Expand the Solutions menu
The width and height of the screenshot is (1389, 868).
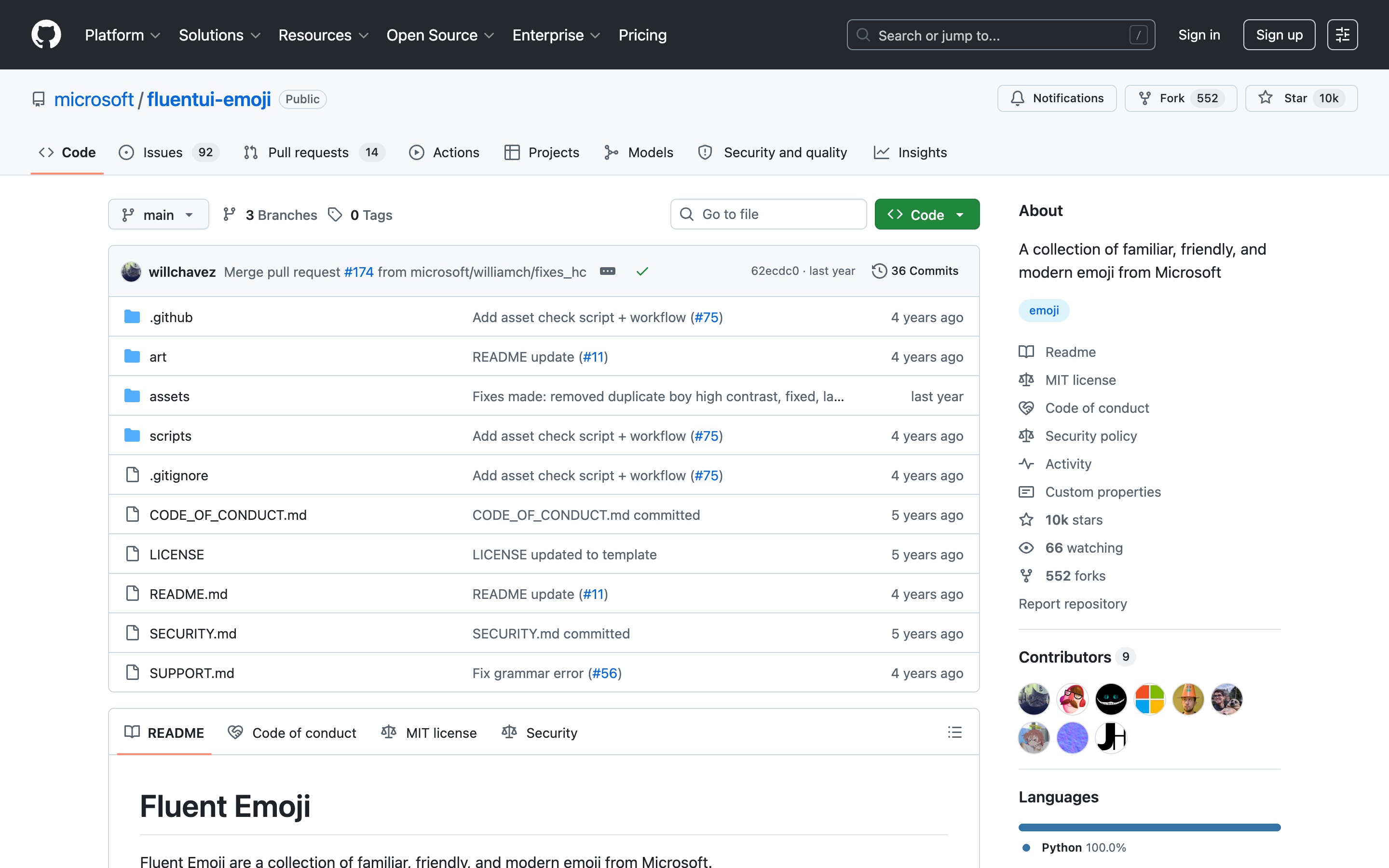(219, 35)
